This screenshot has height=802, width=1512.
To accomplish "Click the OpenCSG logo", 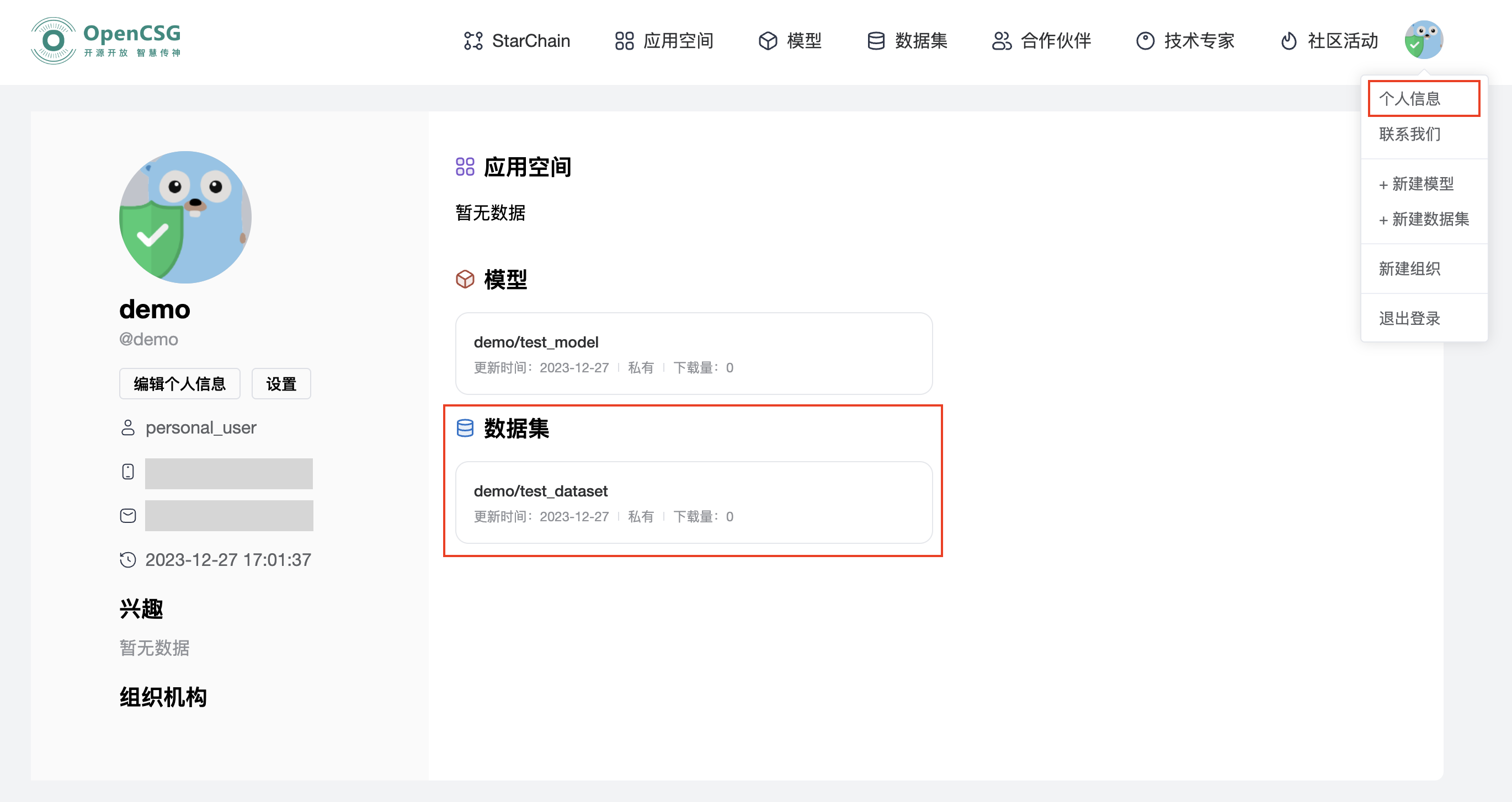I will (x=105, y=40).
